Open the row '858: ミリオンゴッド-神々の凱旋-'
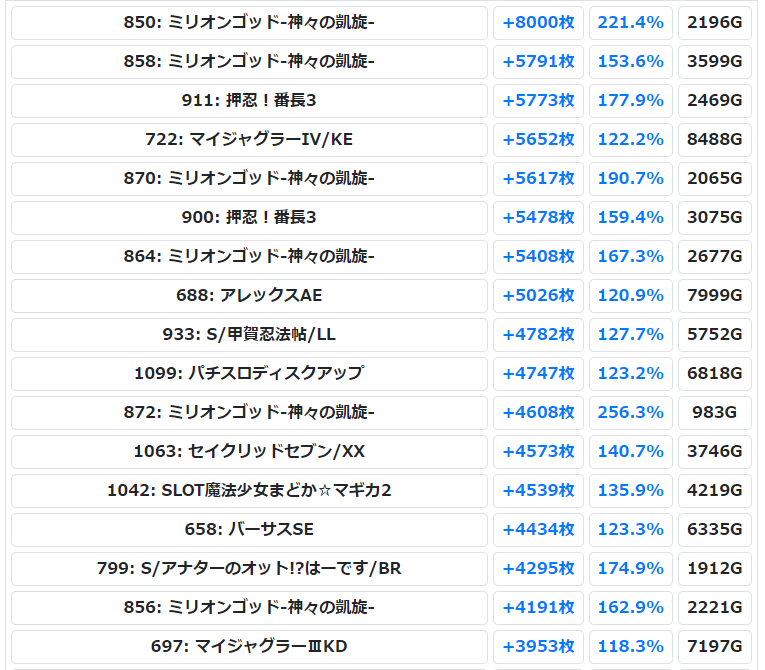Image resolution: width=765 pixels, height=670 pixels. 249,62
